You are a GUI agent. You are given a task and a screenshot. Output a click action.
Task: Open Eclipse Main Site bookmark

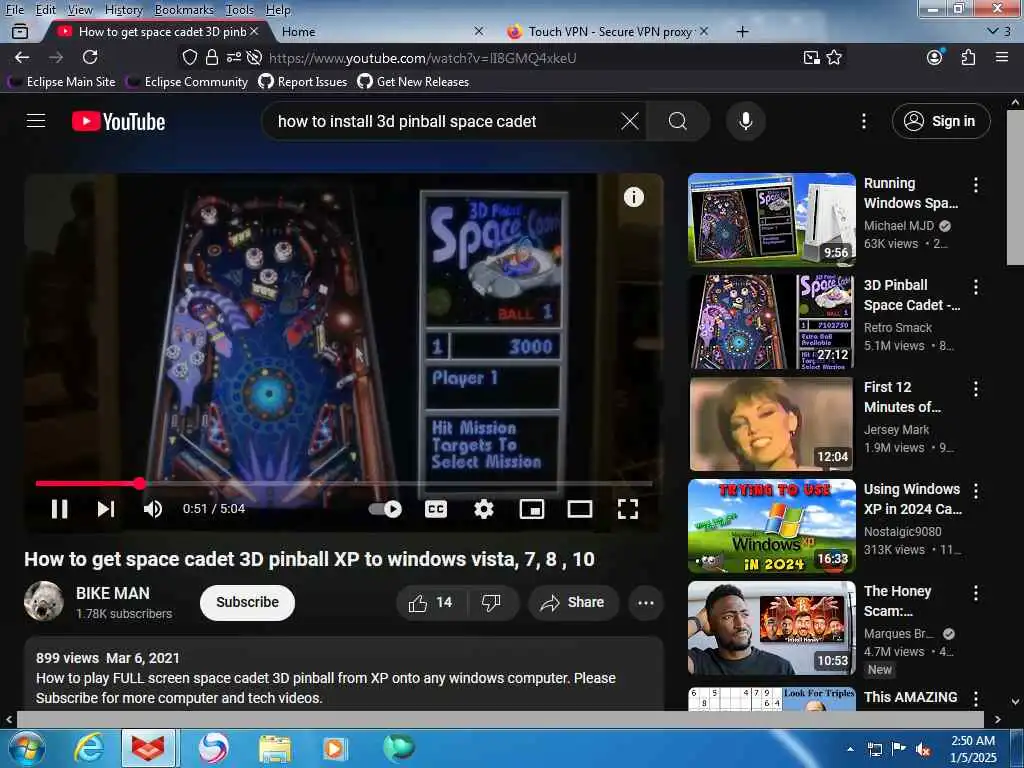click(x=62, y=82)
